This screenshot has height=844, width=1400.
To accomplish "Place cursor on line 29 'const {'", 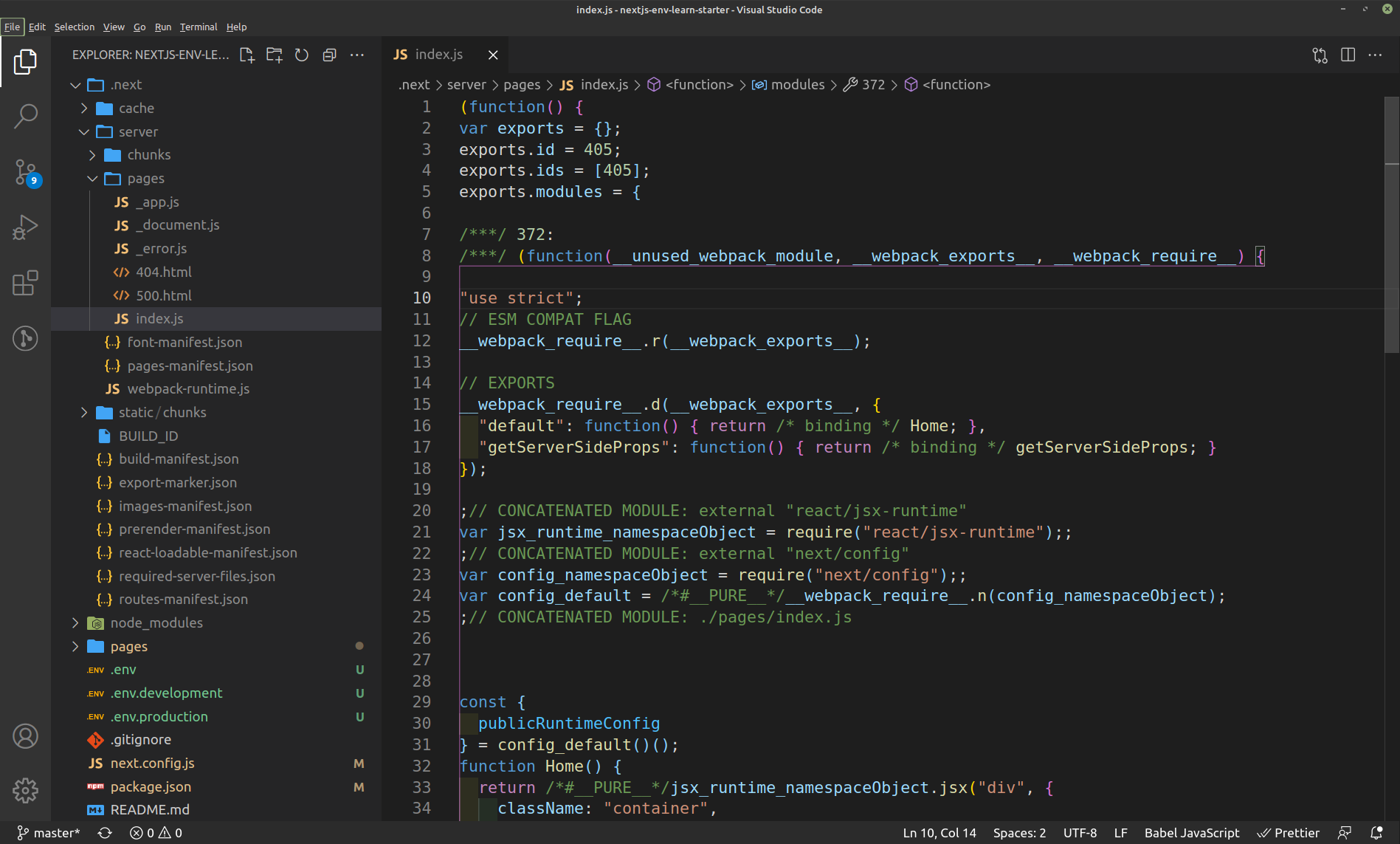I will click(492, 702).
